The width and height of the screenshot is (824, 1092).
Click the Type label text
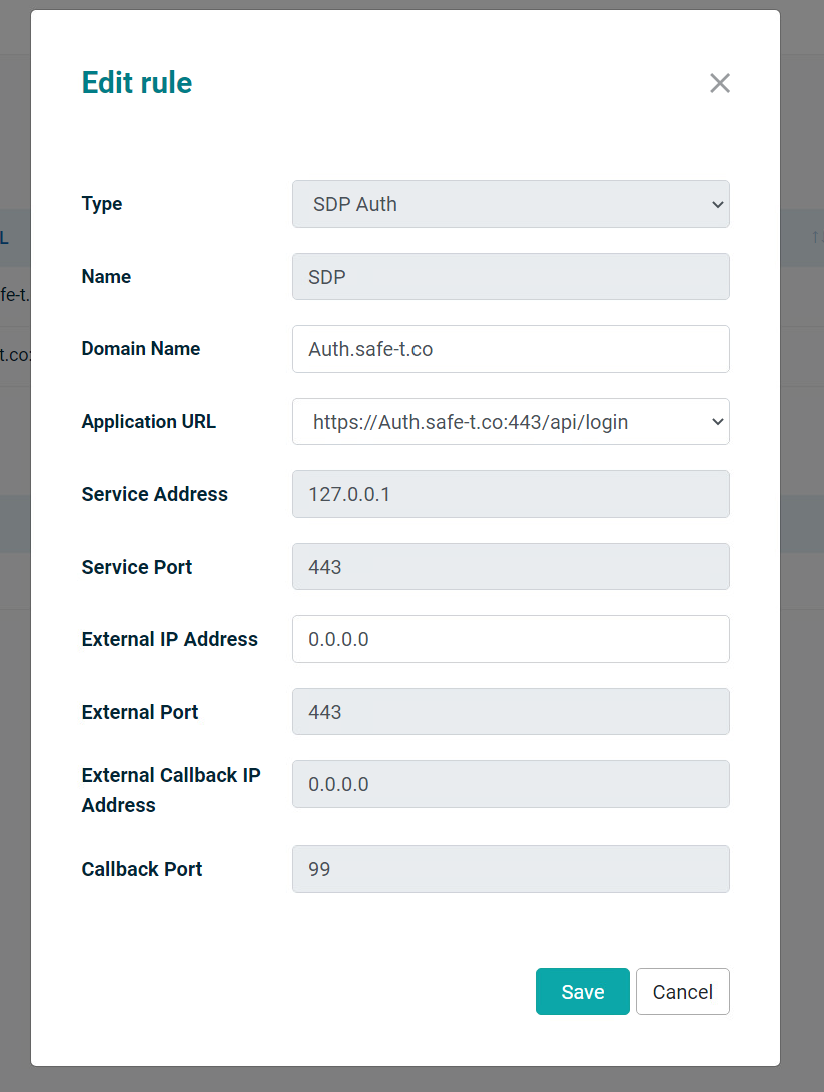[x=102, y=204]
